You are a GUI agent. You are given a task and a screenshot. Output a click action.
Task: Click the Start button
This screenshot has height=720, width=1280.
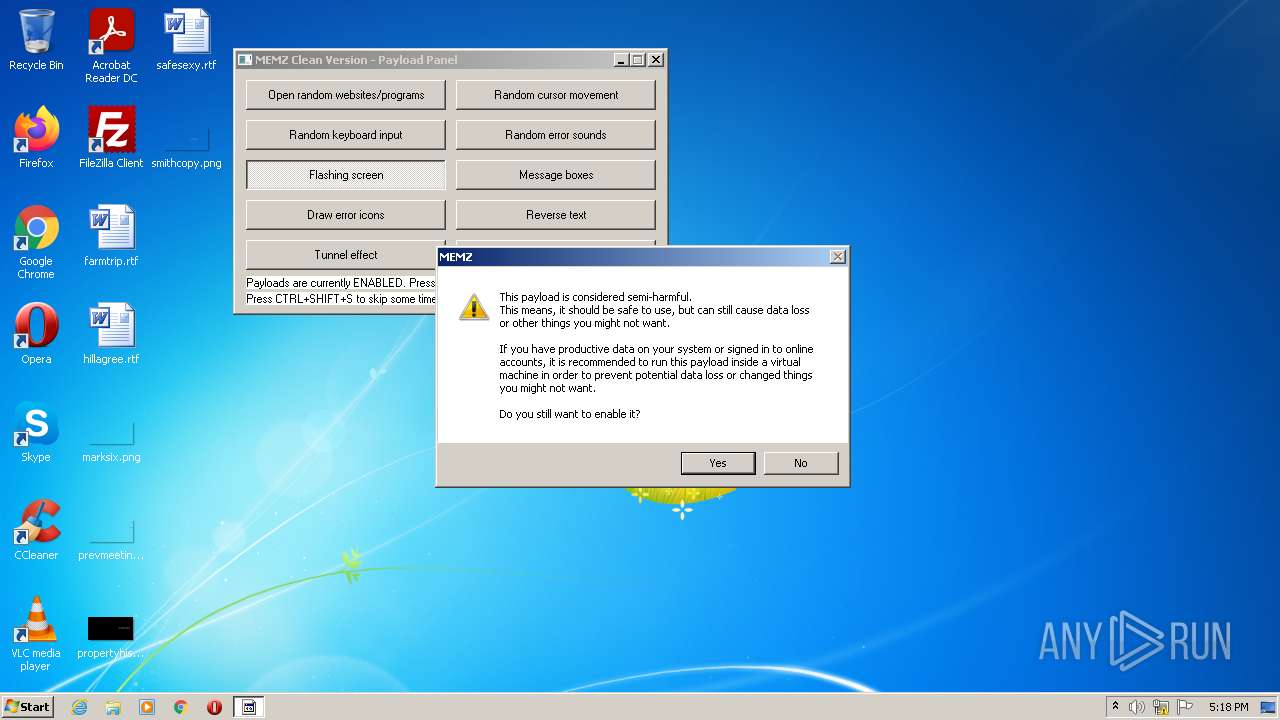tap(28, 707)
